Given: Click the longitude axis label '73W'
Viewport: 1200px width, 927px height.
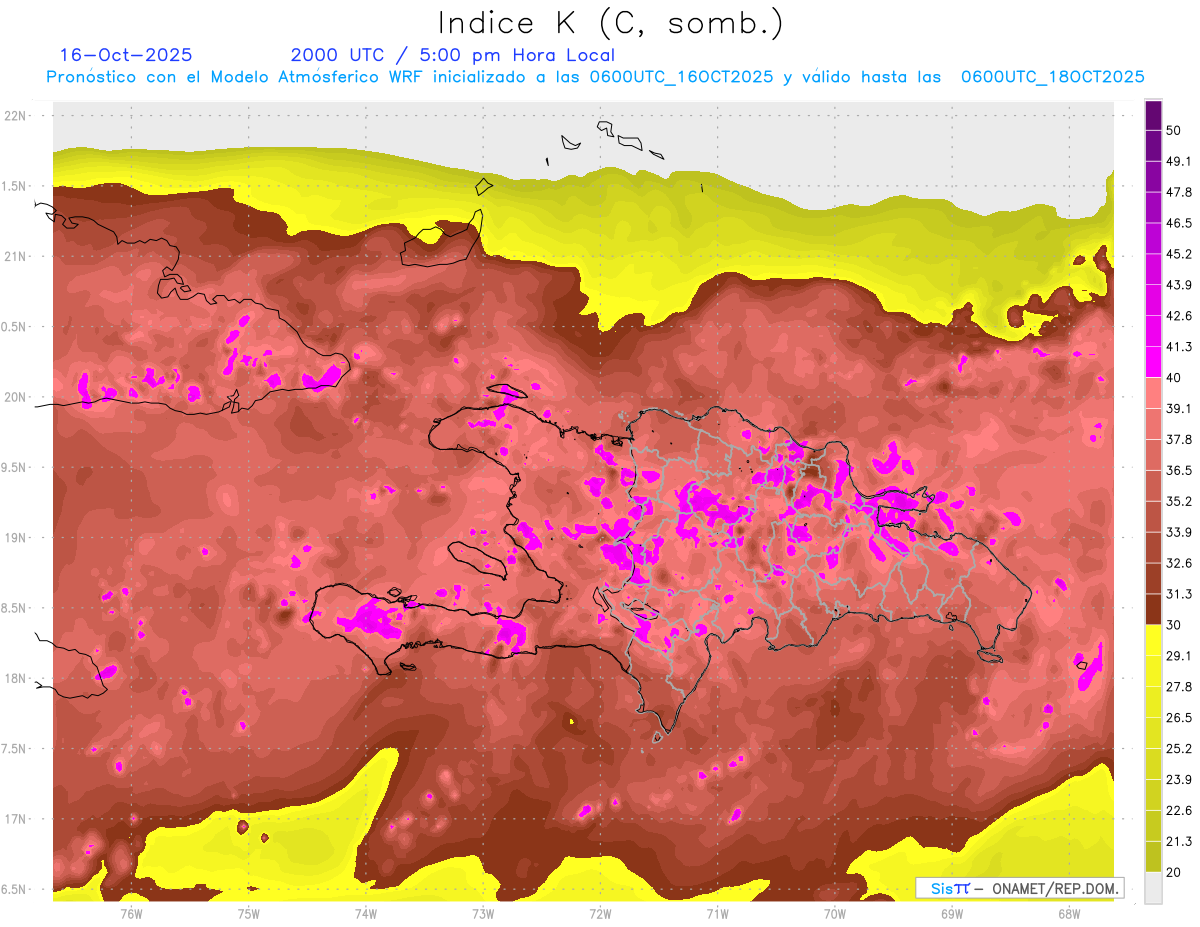Looking at the screenshot, I should coord(483,913).
